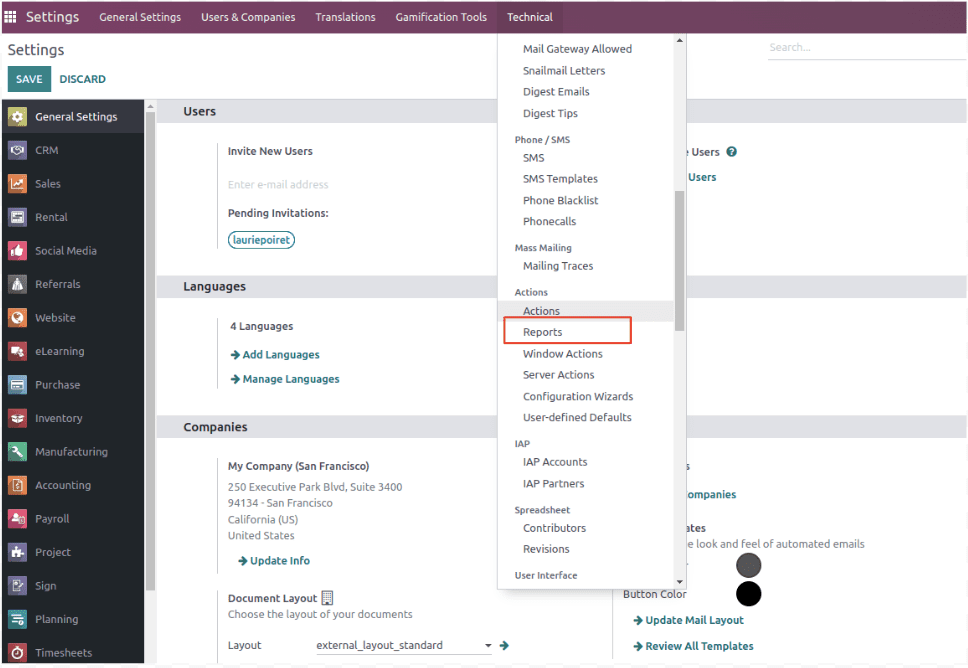
Task: Click the Document Layout building icon
Action: click(328, 598)
